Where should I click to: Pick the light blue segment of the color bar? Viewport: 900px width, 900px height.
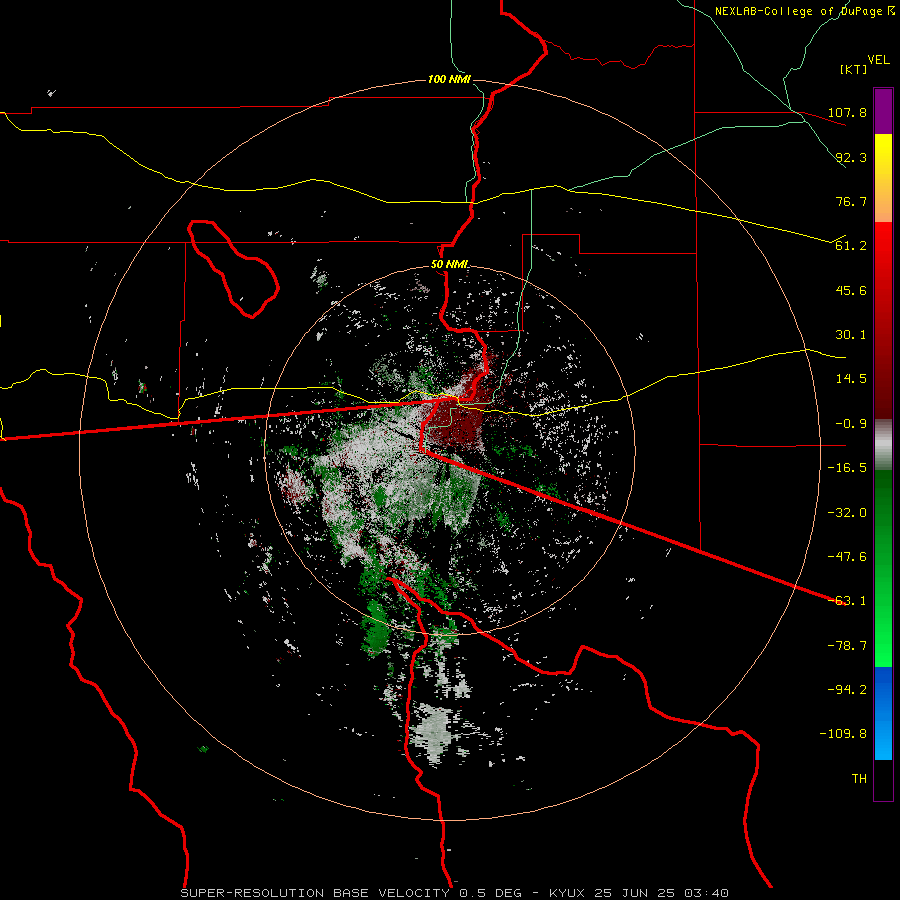(883, 738)
